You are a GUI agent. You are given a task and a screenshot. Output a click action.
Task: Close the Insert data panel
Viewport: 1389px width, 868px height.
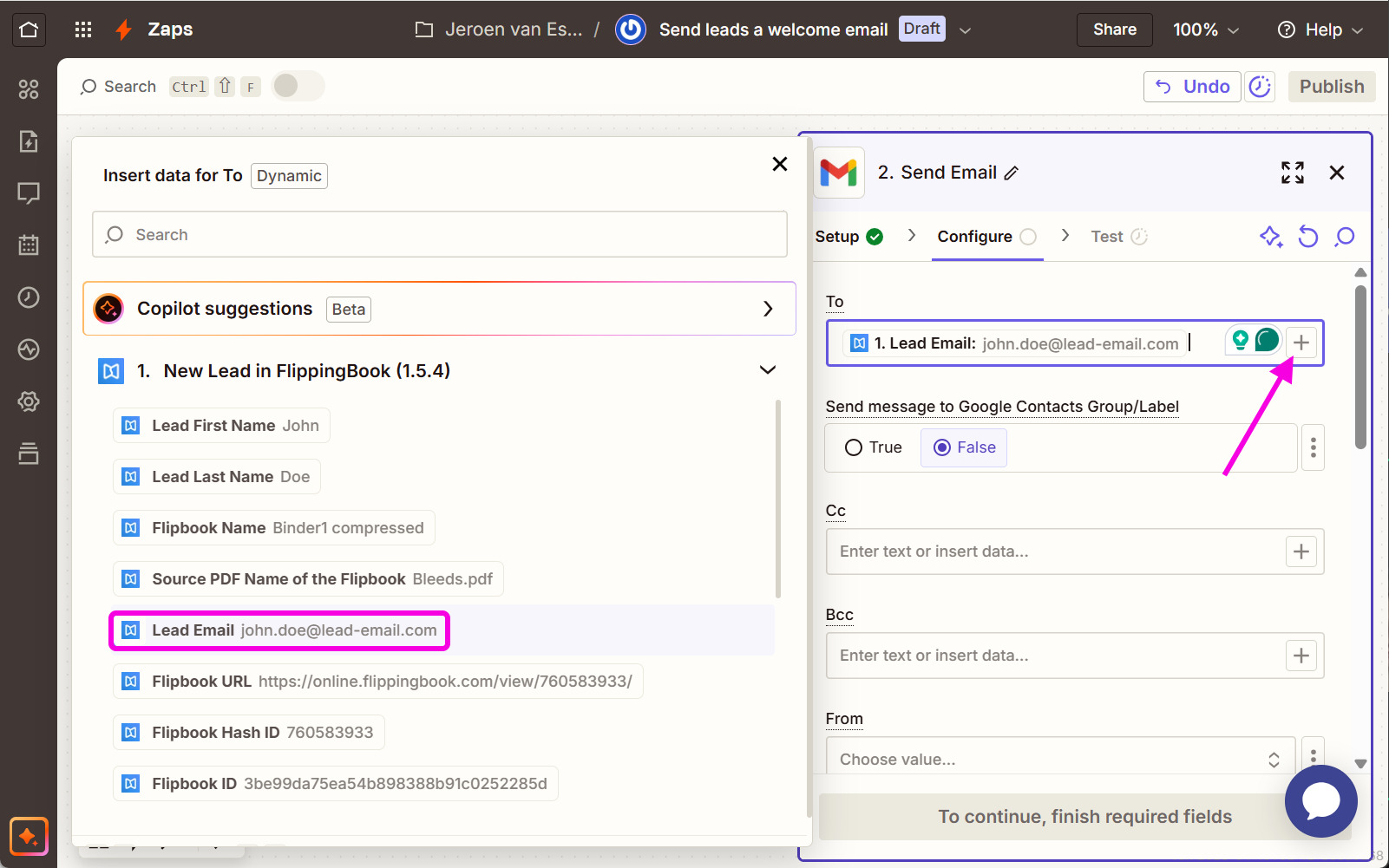(780, 164)
